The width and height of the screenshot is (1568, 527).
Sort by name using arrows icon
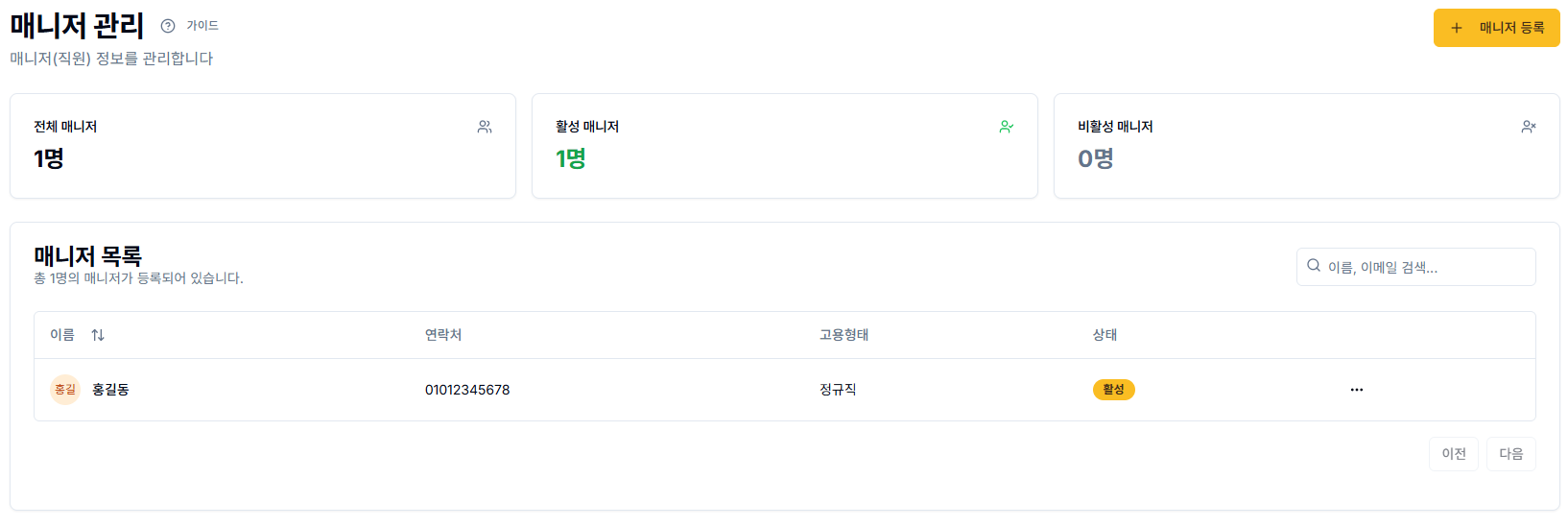(x=98, y=335)
